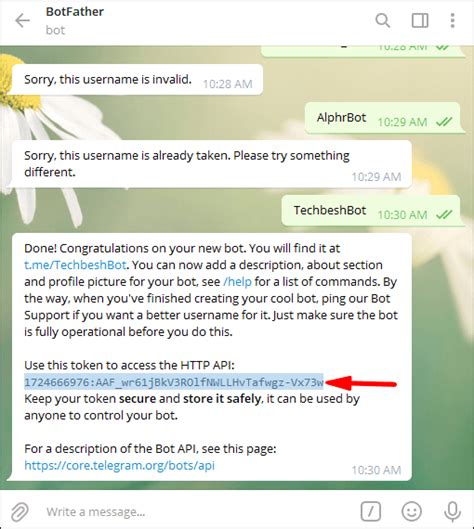Click the sent TechbeshBot message bubble
This screenshot has width=474, height=529.
(371, 211)
